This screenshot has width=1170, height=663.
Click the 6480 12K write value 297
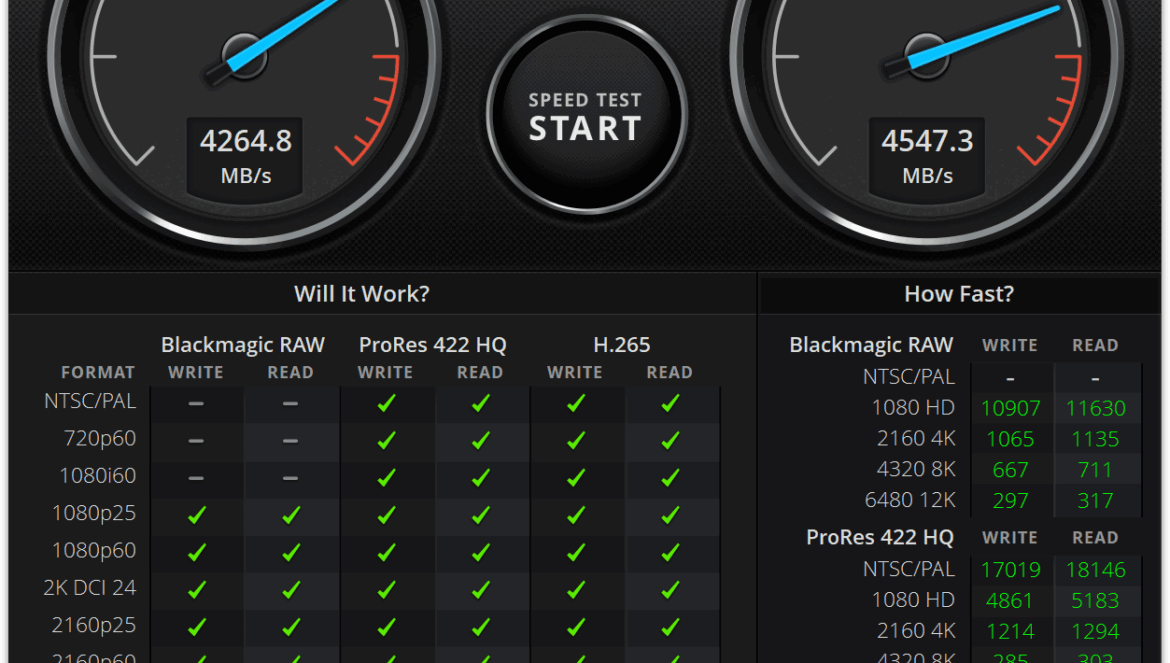click(1010, 500)
